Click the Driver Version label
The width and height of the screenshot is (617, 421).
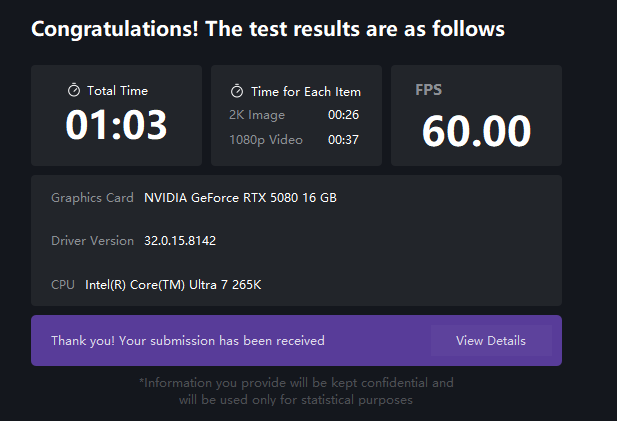coord(92,241)
